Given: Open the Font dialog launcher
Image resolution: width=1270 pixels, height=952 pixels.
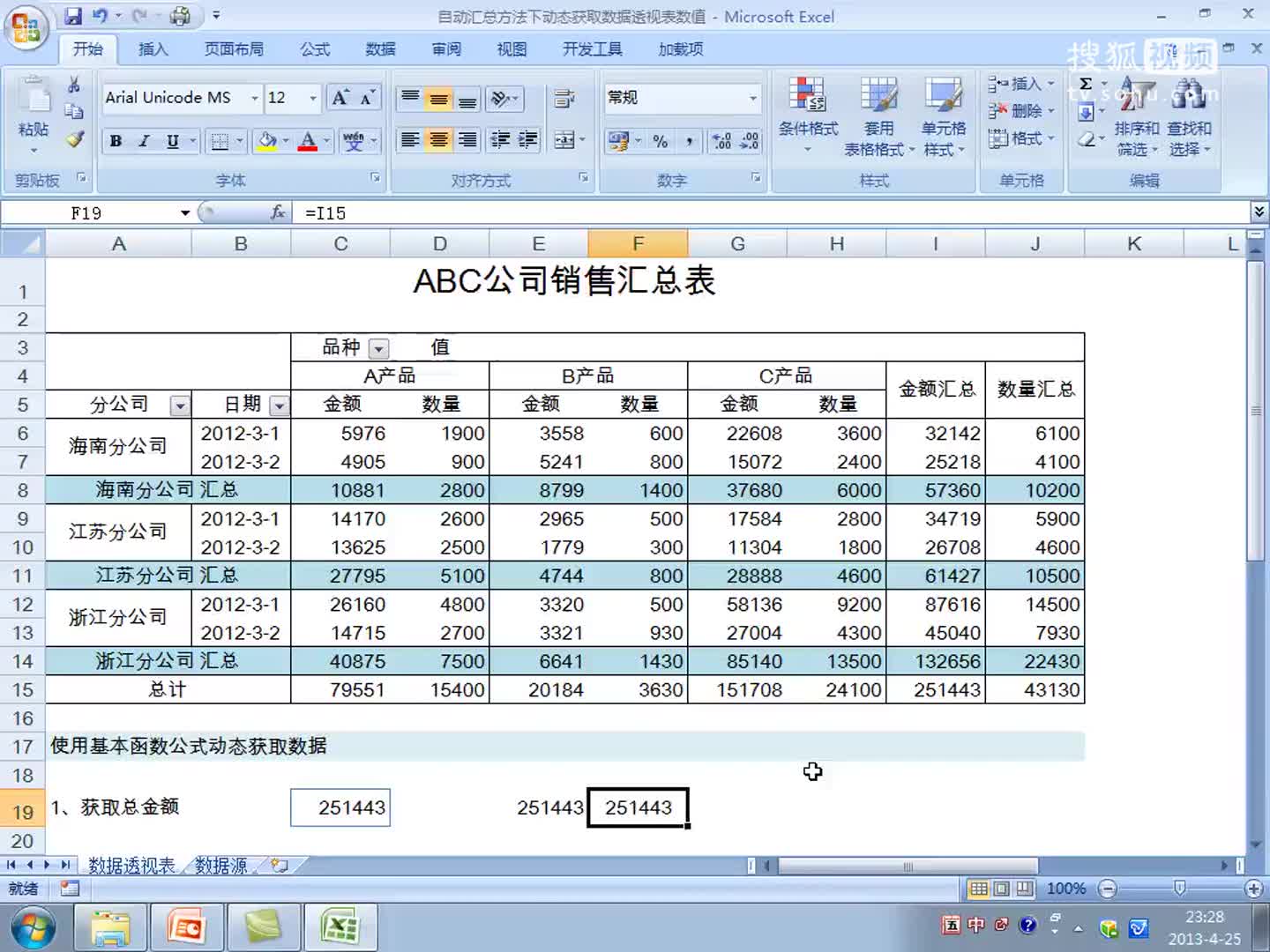Looking at the screenshot, I should (x=375, y=178).
